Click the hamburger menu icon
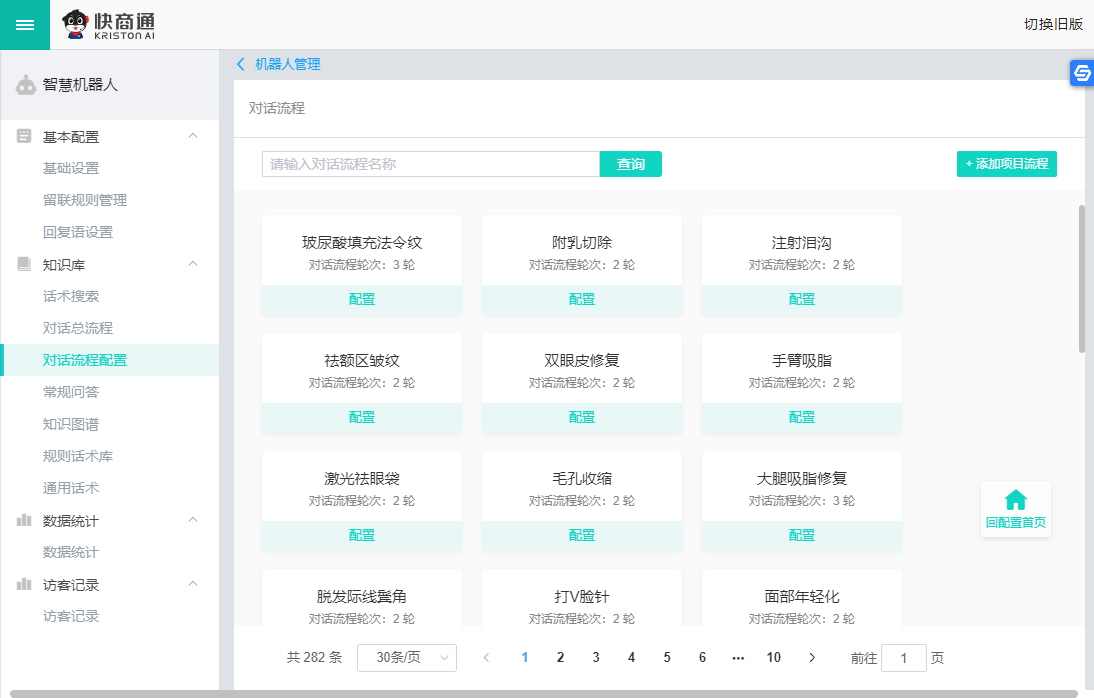The width and height of the screenshot is (1094, 698). point(25,25)
